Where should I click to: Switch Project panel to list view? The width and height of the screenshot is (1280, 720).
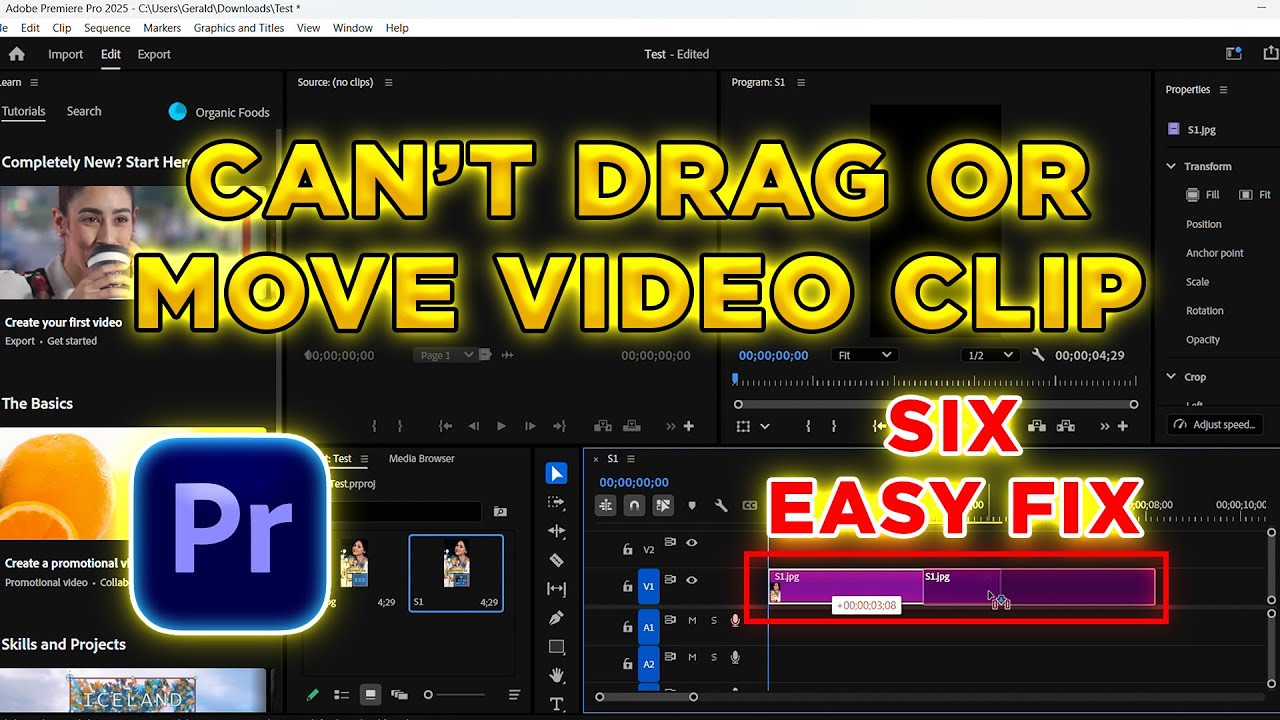coord(341,695)
